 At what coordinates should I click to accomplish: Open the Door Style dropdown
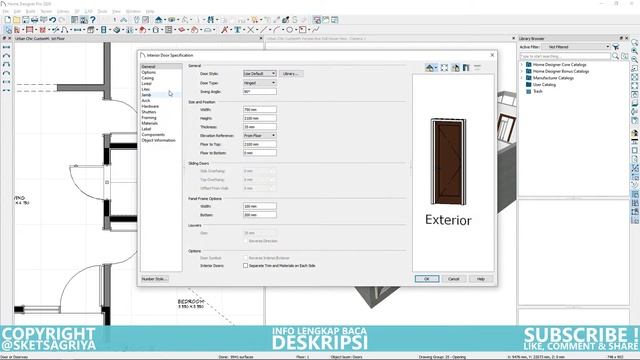260,73
